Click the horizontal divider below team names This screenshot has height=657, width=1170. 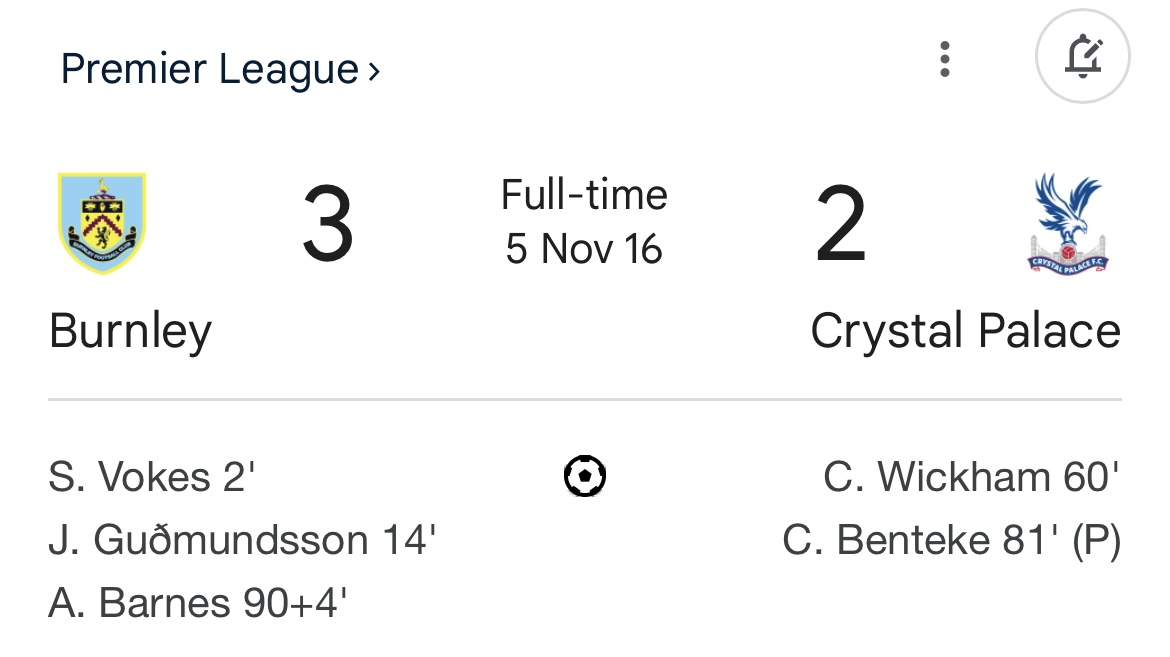(x=584, y=399)
